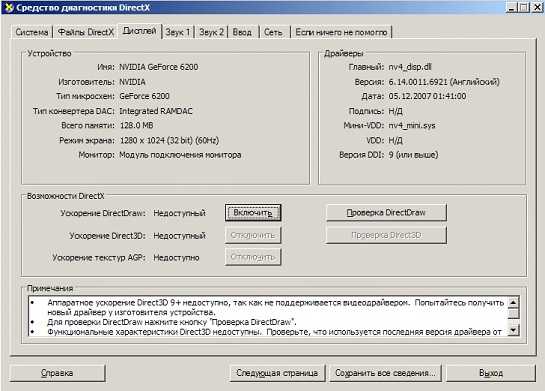This screenshot has width=545, height=391.
Task: Open the Файлы DirectX tab
Action: coord(86,32)
